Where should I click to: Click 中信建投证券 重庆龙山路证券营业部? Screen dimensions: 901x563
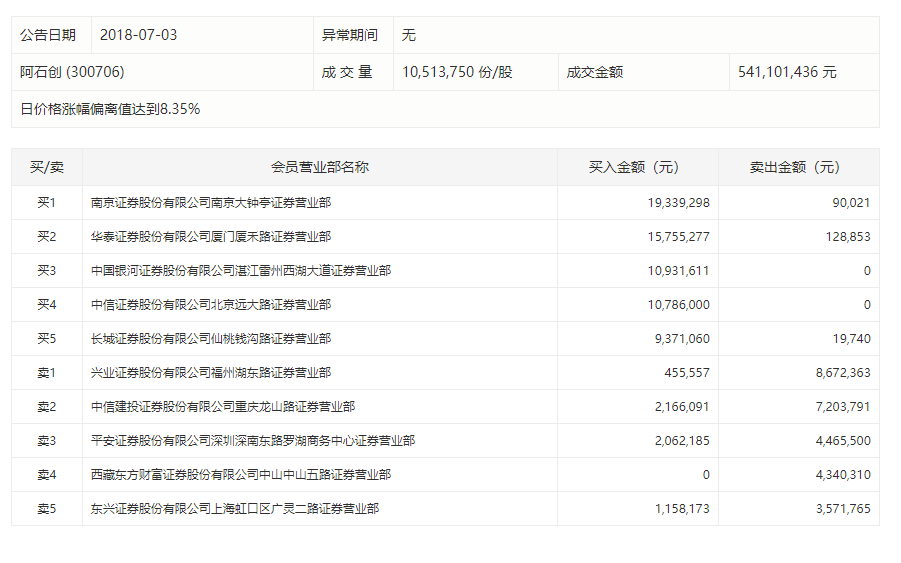tap(222, 406)
